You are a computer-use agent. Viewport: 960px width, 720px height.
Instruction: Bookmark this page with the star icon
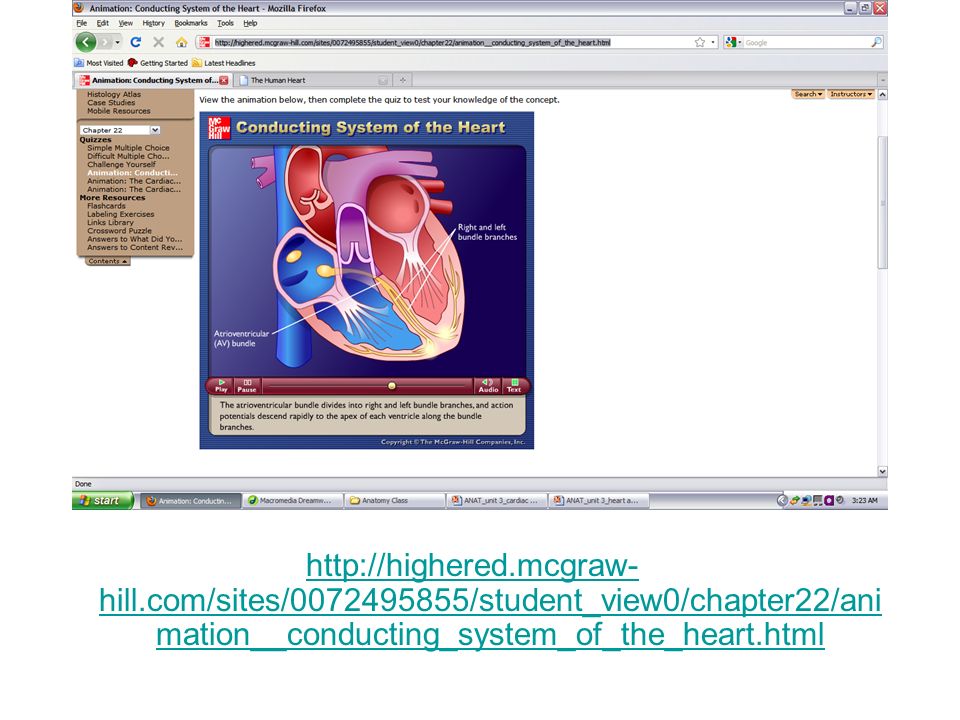click(700, 42)
